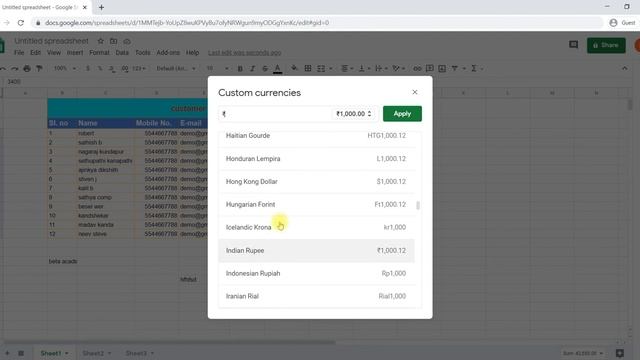
Task: Click the redo icon in toolbar
Action: click(15, 69)
